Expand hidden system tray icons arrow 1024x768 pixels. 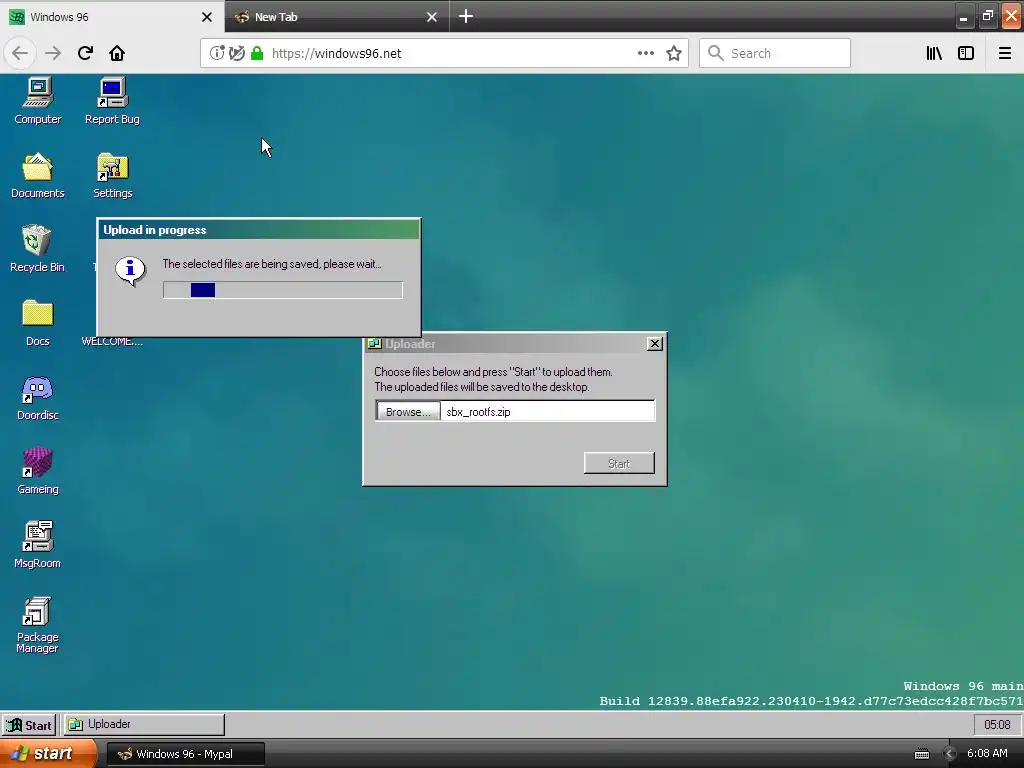949,754
